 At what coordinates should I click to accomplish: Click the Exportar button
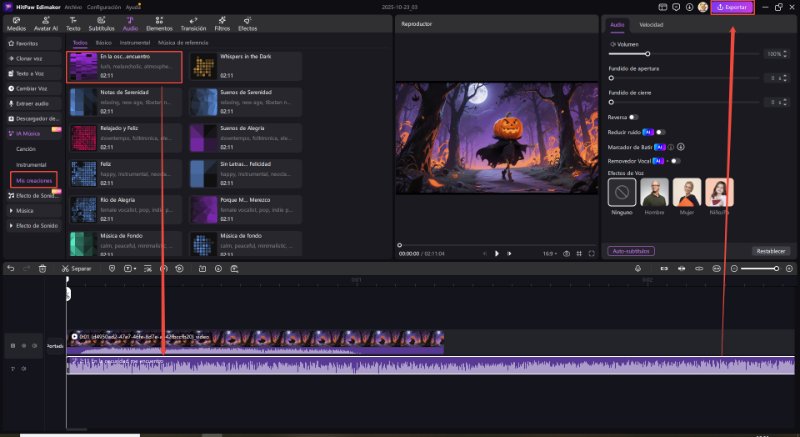[732, 7]
